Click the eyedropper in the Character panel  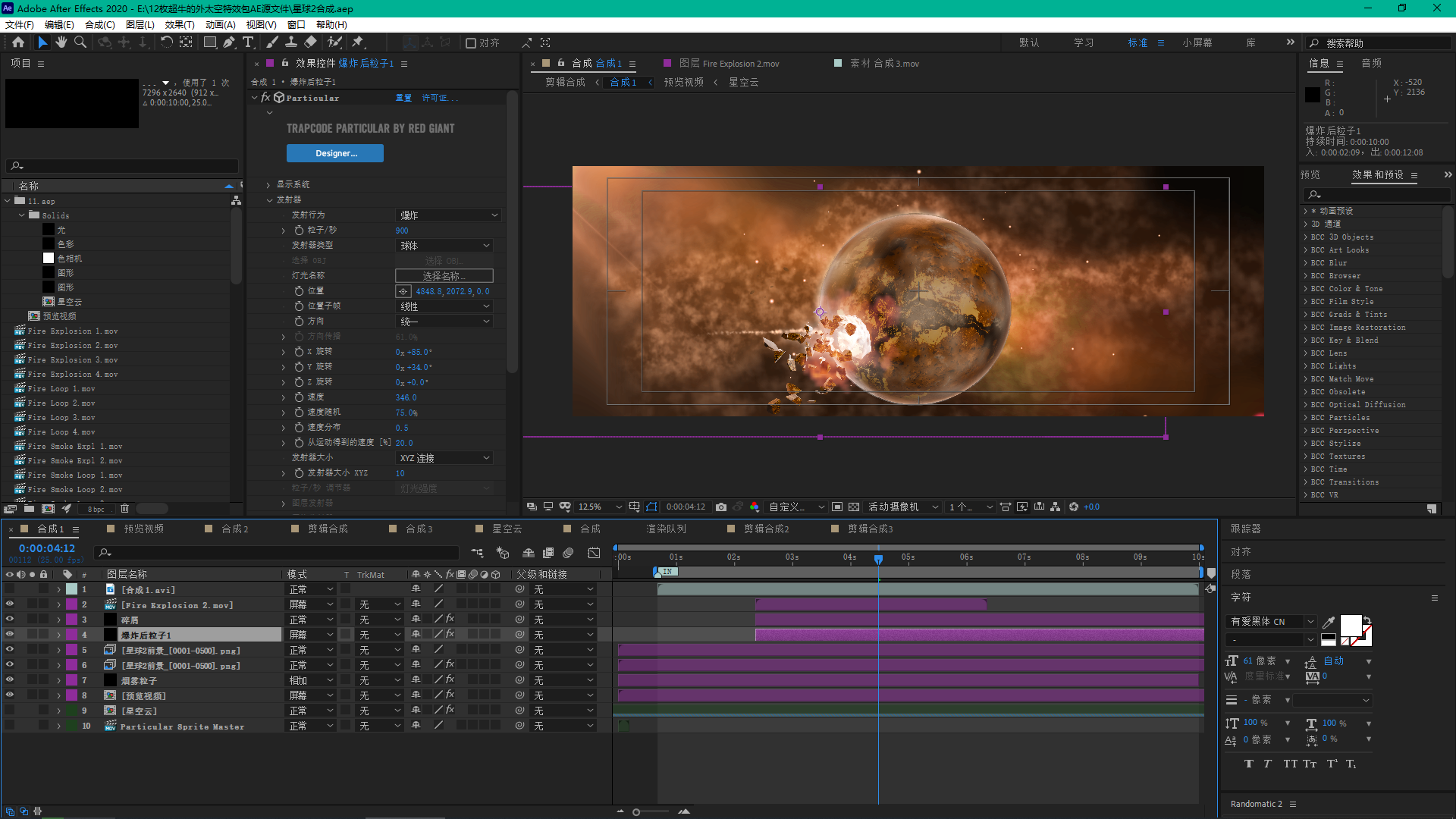coord(1329,622)
